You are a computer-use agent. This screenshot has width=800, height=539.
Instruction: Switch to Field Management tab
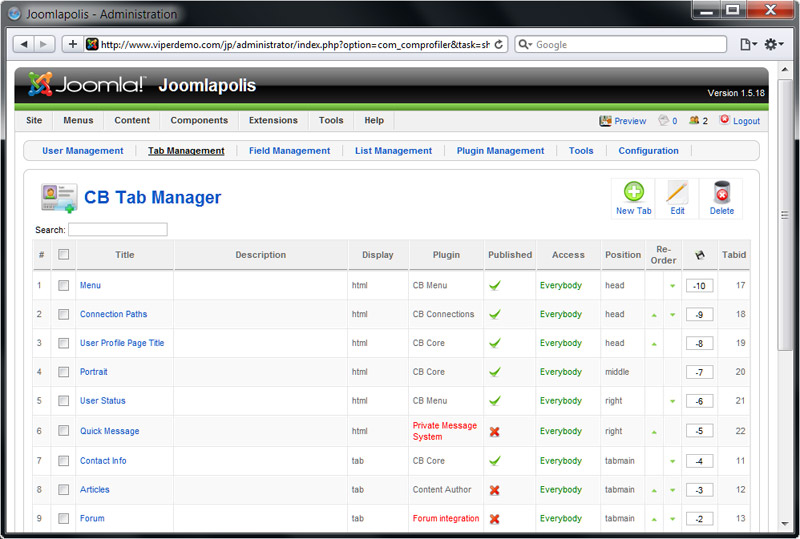(289, 151)
